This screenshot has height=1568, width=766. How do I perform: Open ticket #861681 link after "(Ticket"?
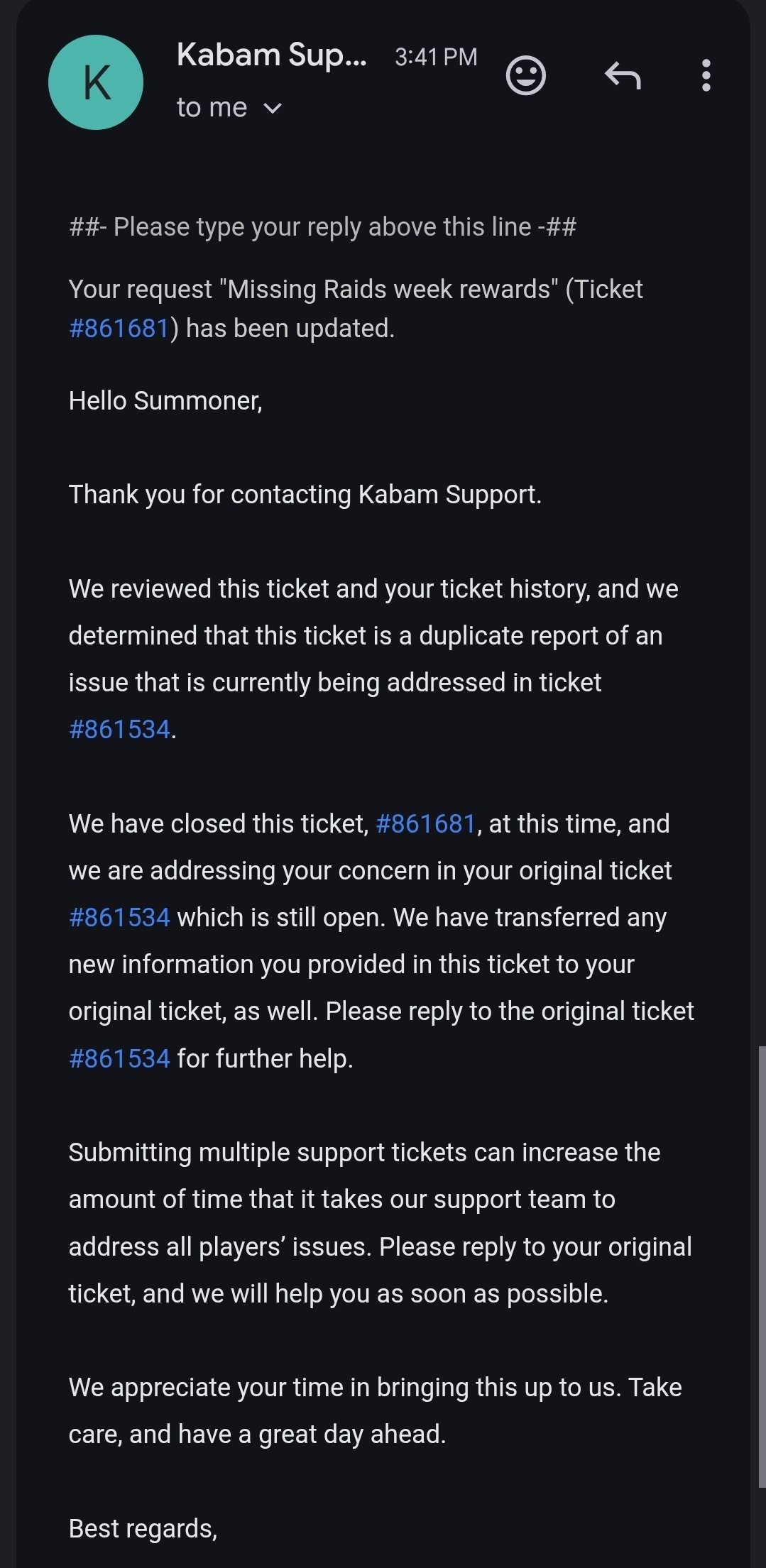119,329
